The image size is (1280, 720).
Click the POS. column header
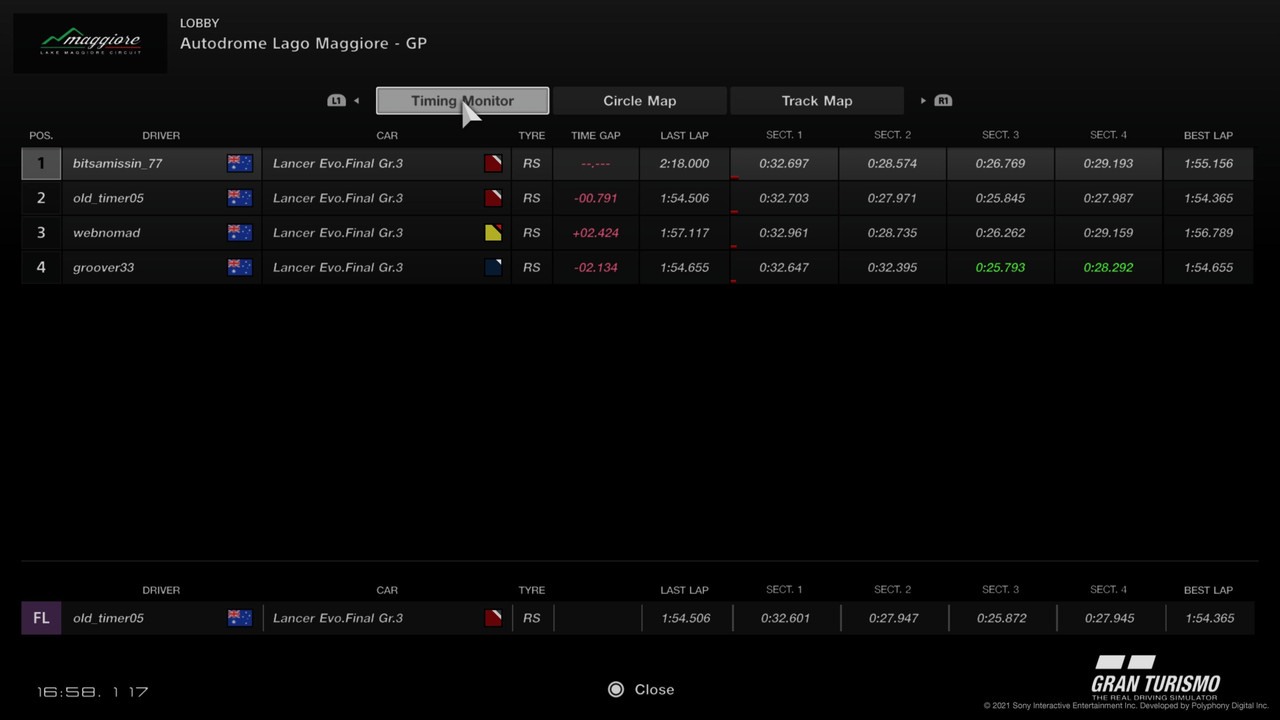coord(41,135)
